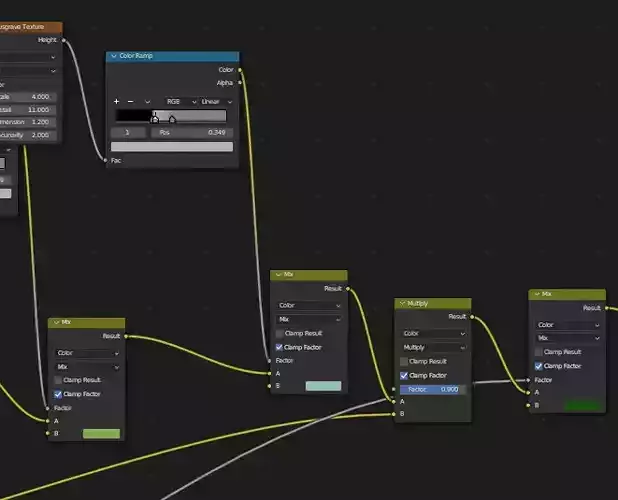Add a new color stop to Color Ramp

[116, 102]
